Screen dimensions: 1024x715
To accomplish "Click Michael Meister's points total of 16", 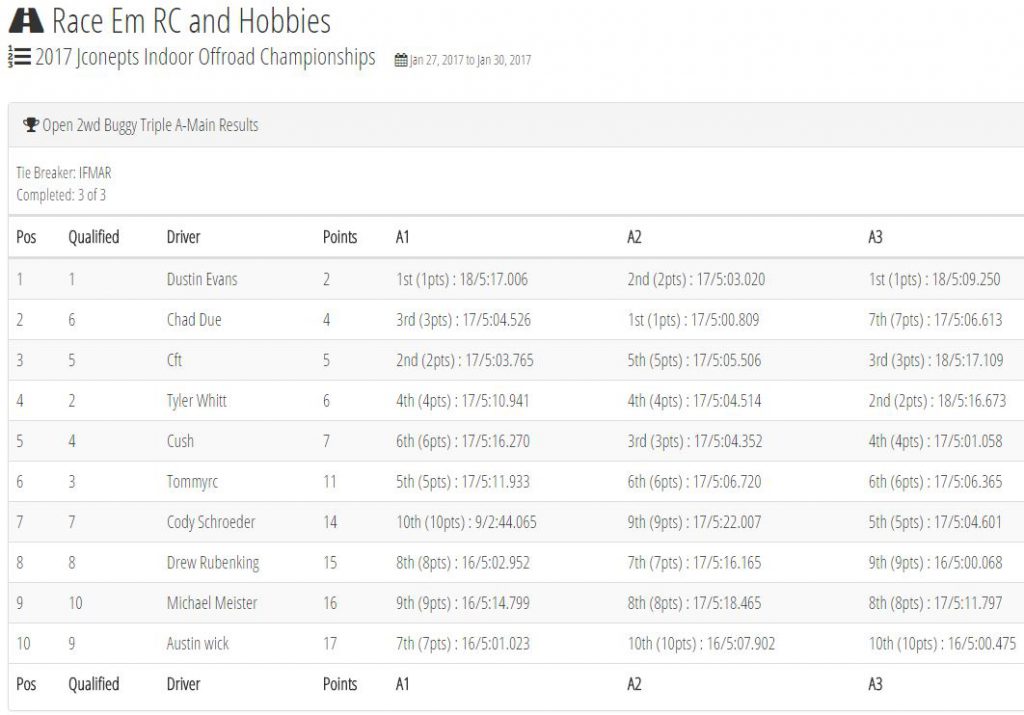I will [x=330, y=603].
